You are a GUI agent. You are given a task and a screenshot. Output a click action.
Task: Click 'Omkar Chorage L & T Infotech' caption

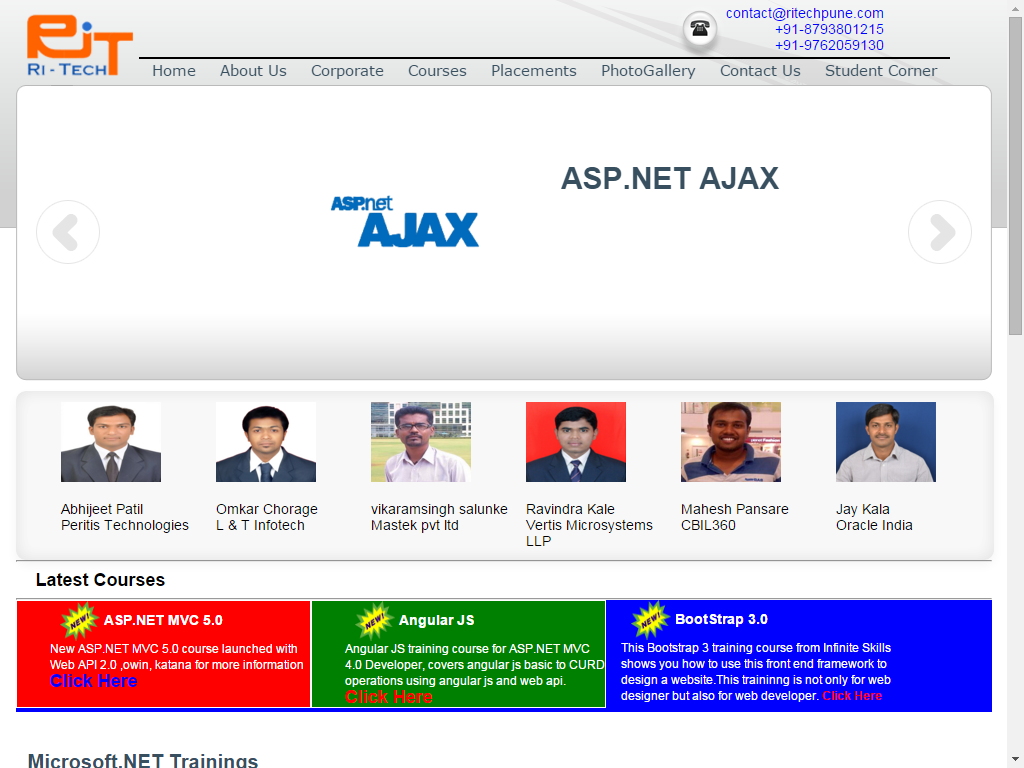(267, 517)
